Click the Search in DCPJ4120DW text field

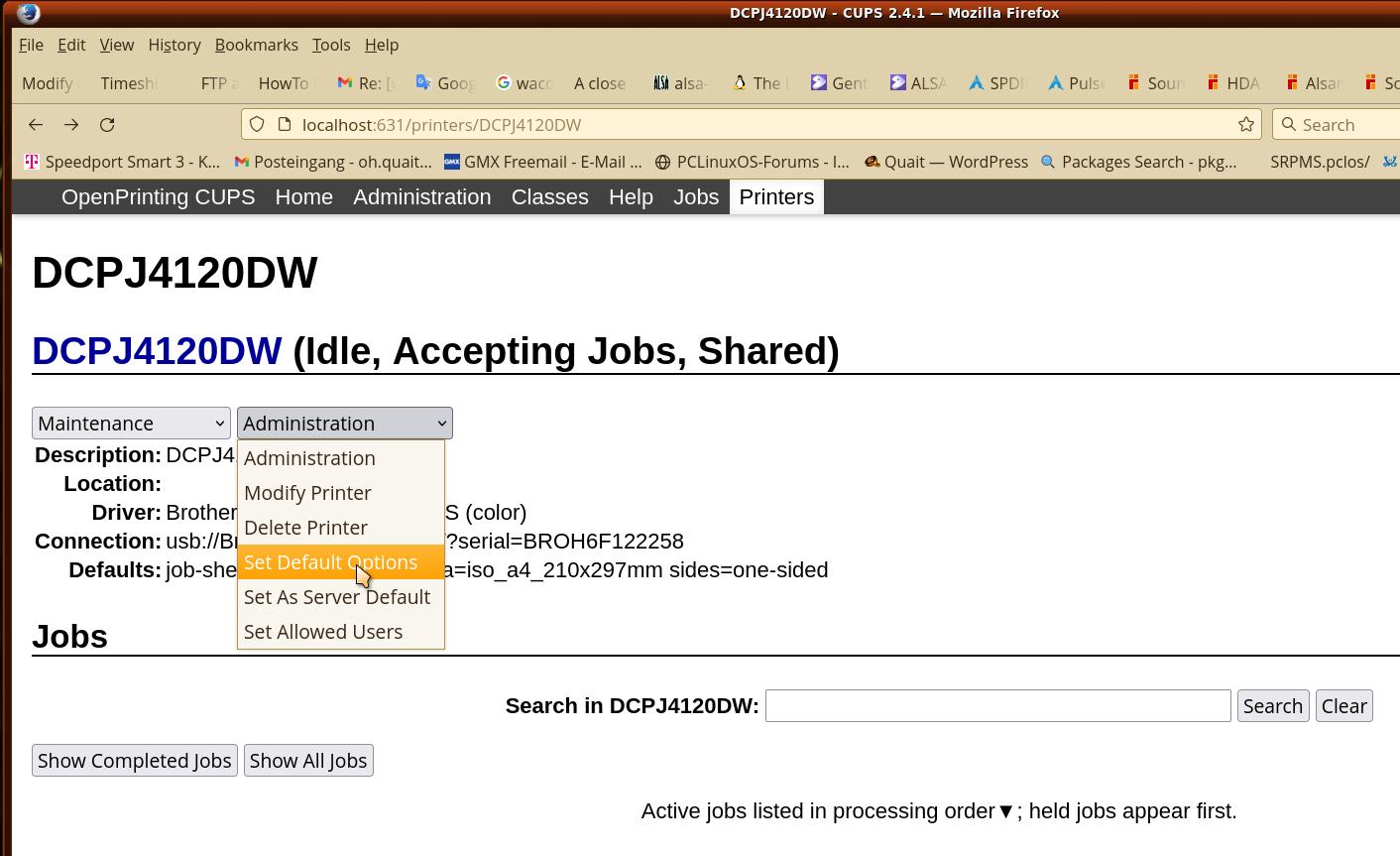[x=997, y=706]
